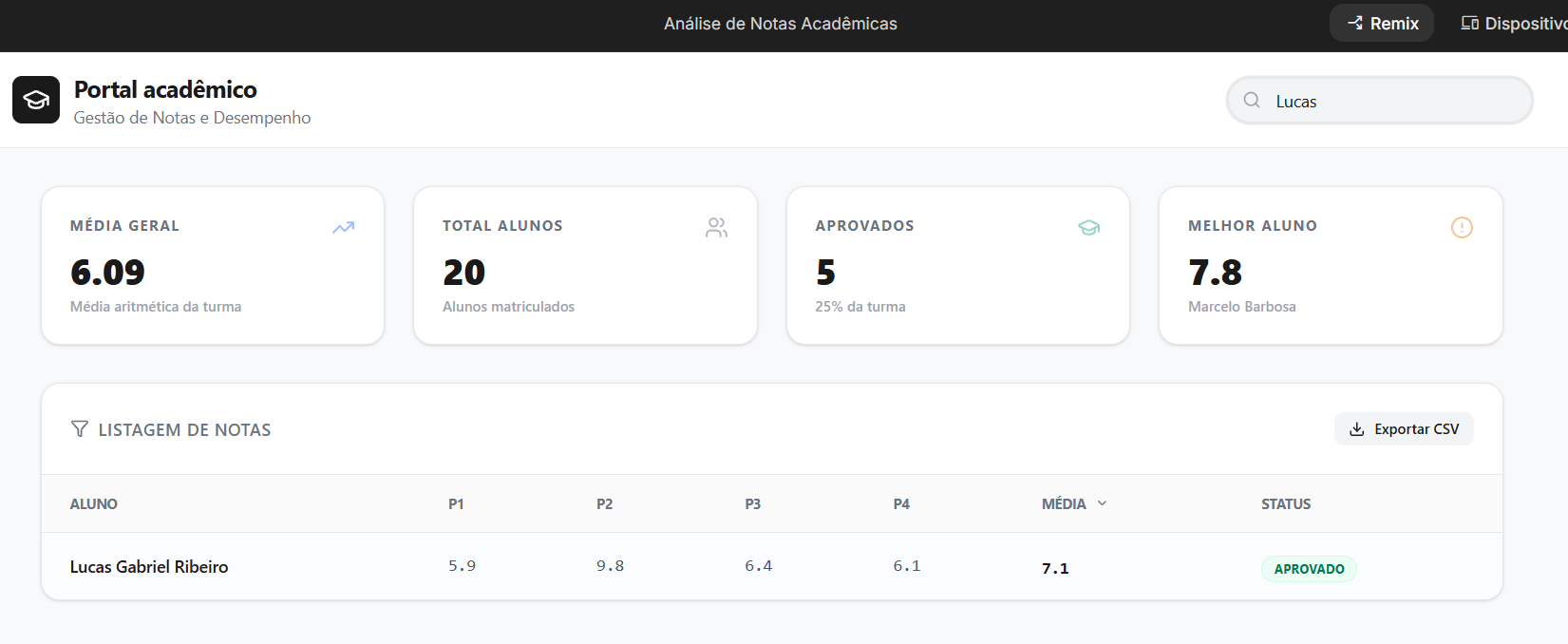Click the Análise de Notas Acadêmicas title
Screen dimensions: 1568x644
[x=781, y=24]
